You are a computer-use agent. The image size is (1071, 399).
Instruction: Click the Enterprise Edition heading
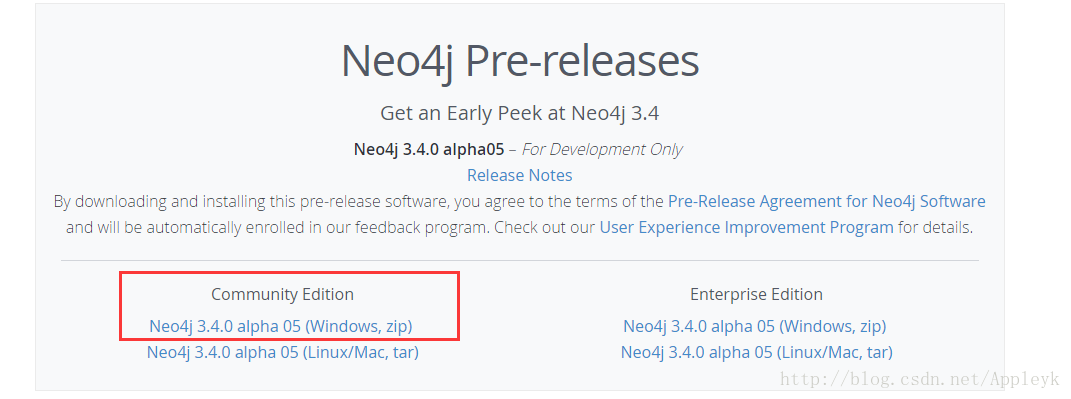pos(756,294)
